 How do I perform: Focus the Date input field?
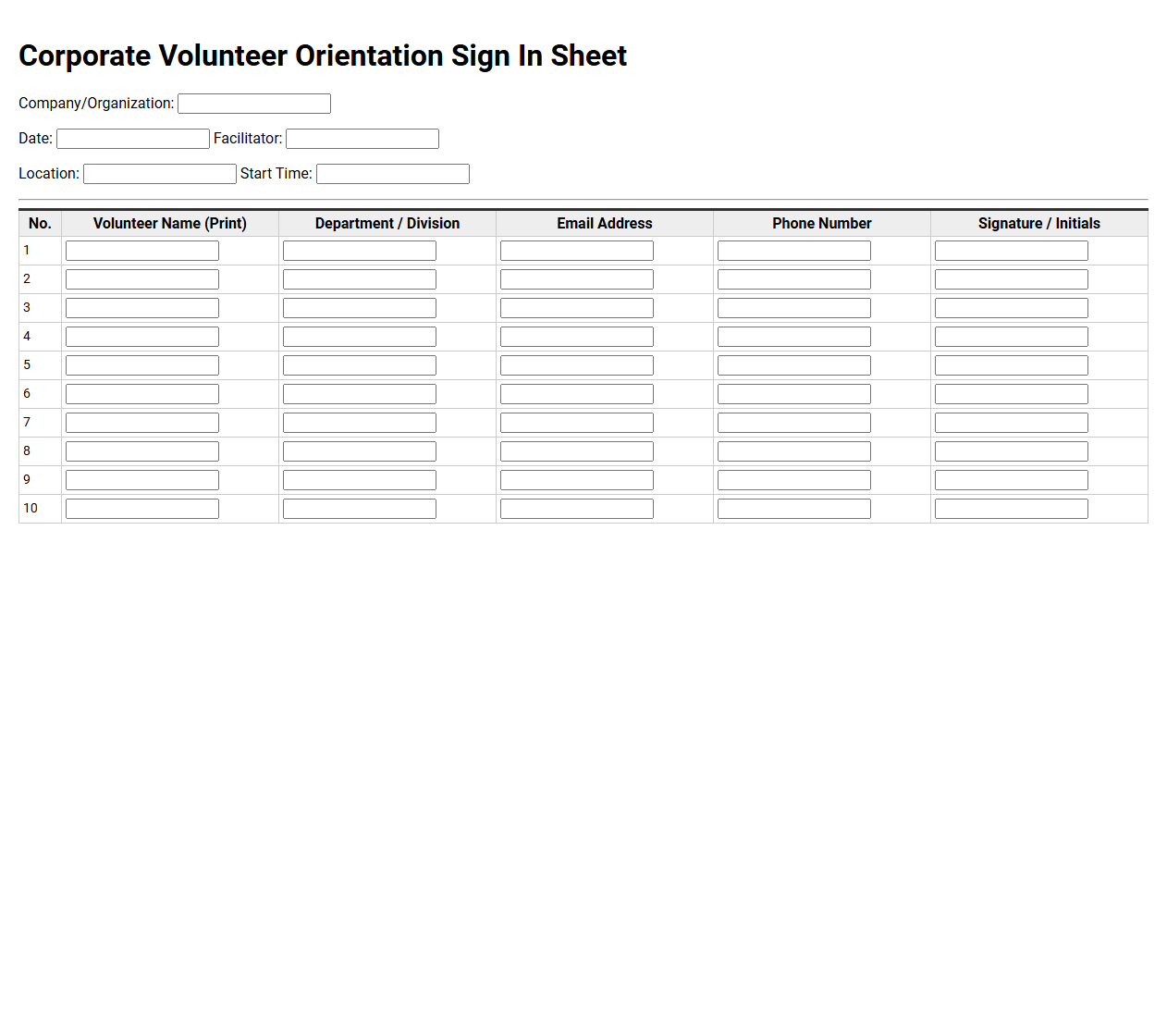point(133,139)
